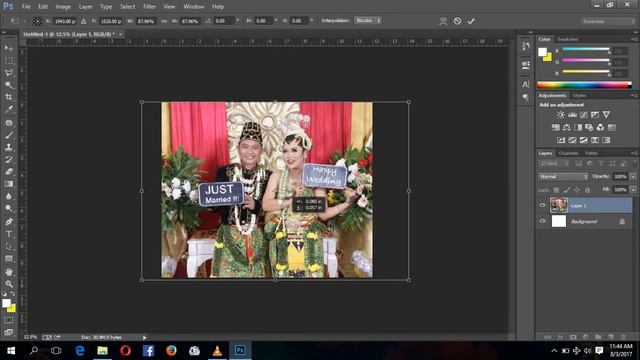This screenshot has height=360, width=640.
Task: Select the Magic Wand tool
Action: [x=9, y=85]
